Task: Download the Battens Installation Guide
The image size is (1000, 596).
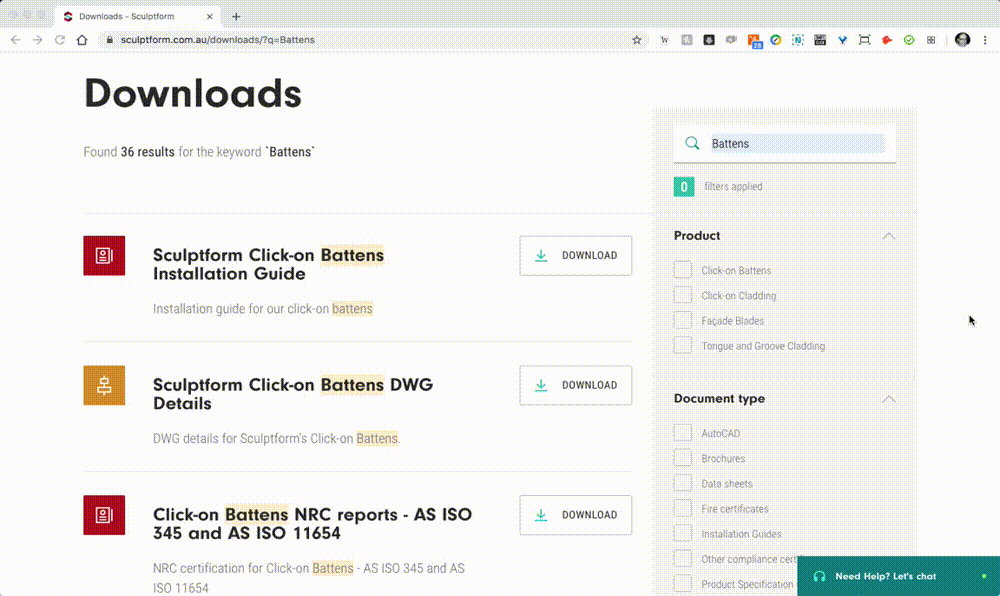Action: (575, 256)
